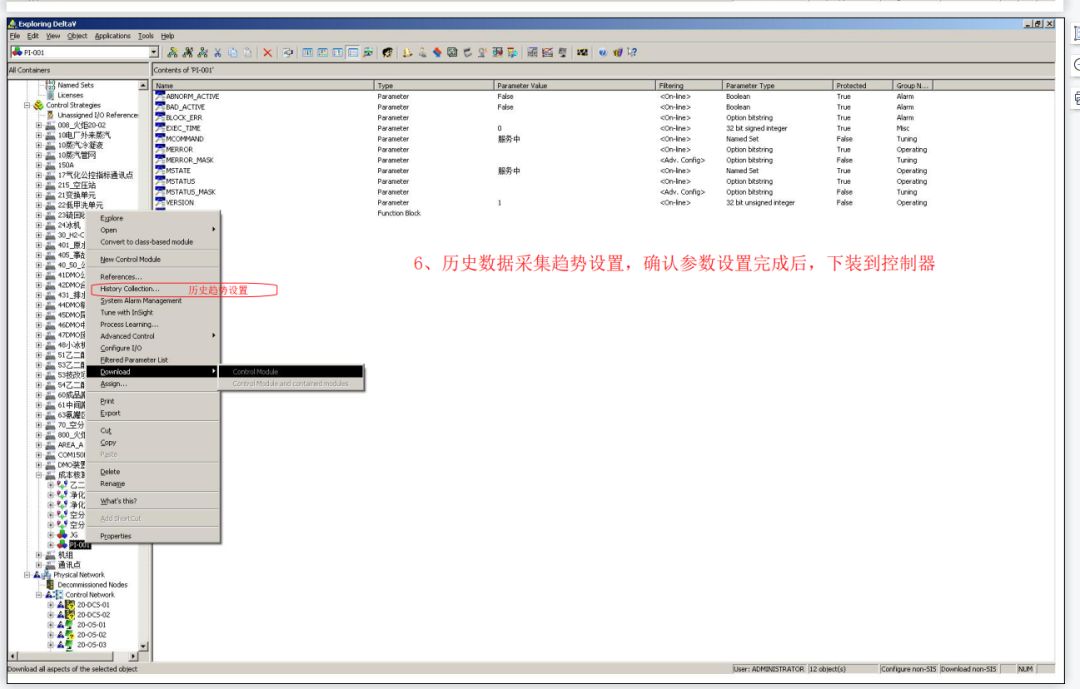Select Properties at the context menu bottom
The width and height of the screenshot is (1080, 689).
click(x=118, y=535)
